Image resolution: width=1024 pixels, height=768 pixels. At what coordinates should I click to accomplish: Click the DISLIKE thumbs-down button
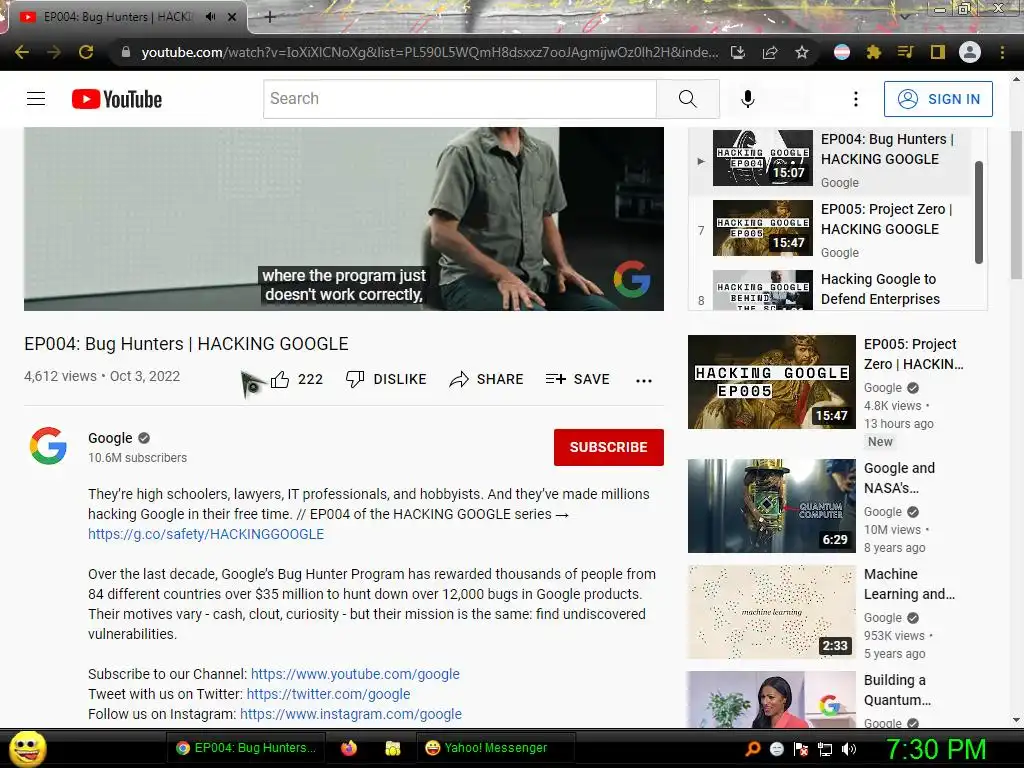tap(387, 379)
